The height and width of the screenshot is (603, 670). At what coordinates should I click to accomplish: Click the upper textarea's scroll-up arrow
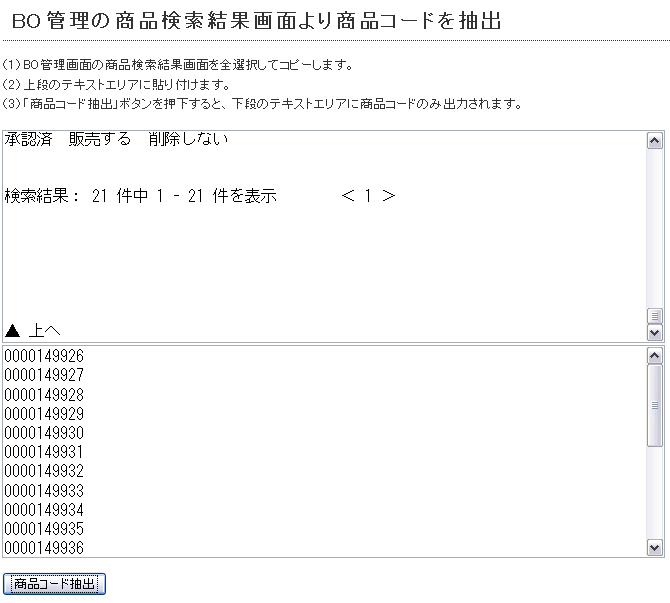655,141
